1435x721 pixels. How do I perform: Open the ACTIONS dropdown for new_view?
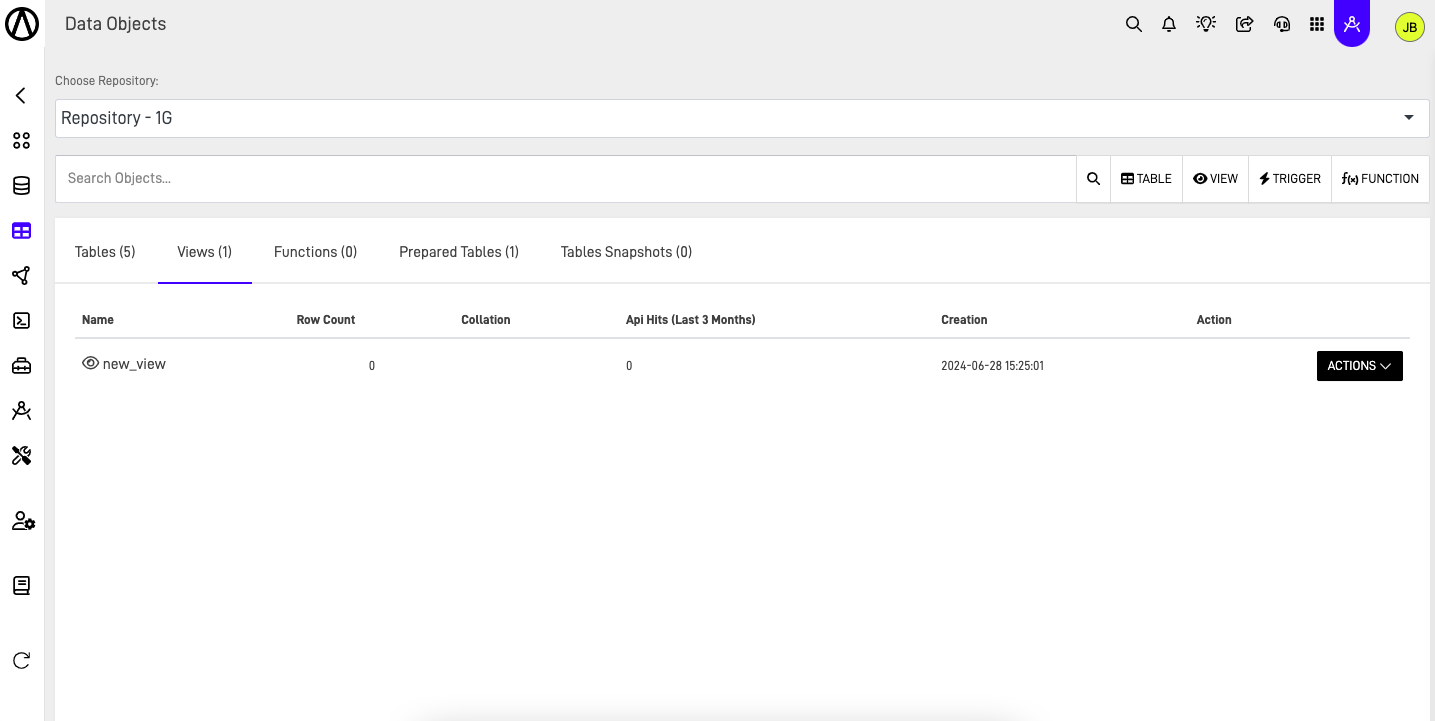pos(1359,366)
